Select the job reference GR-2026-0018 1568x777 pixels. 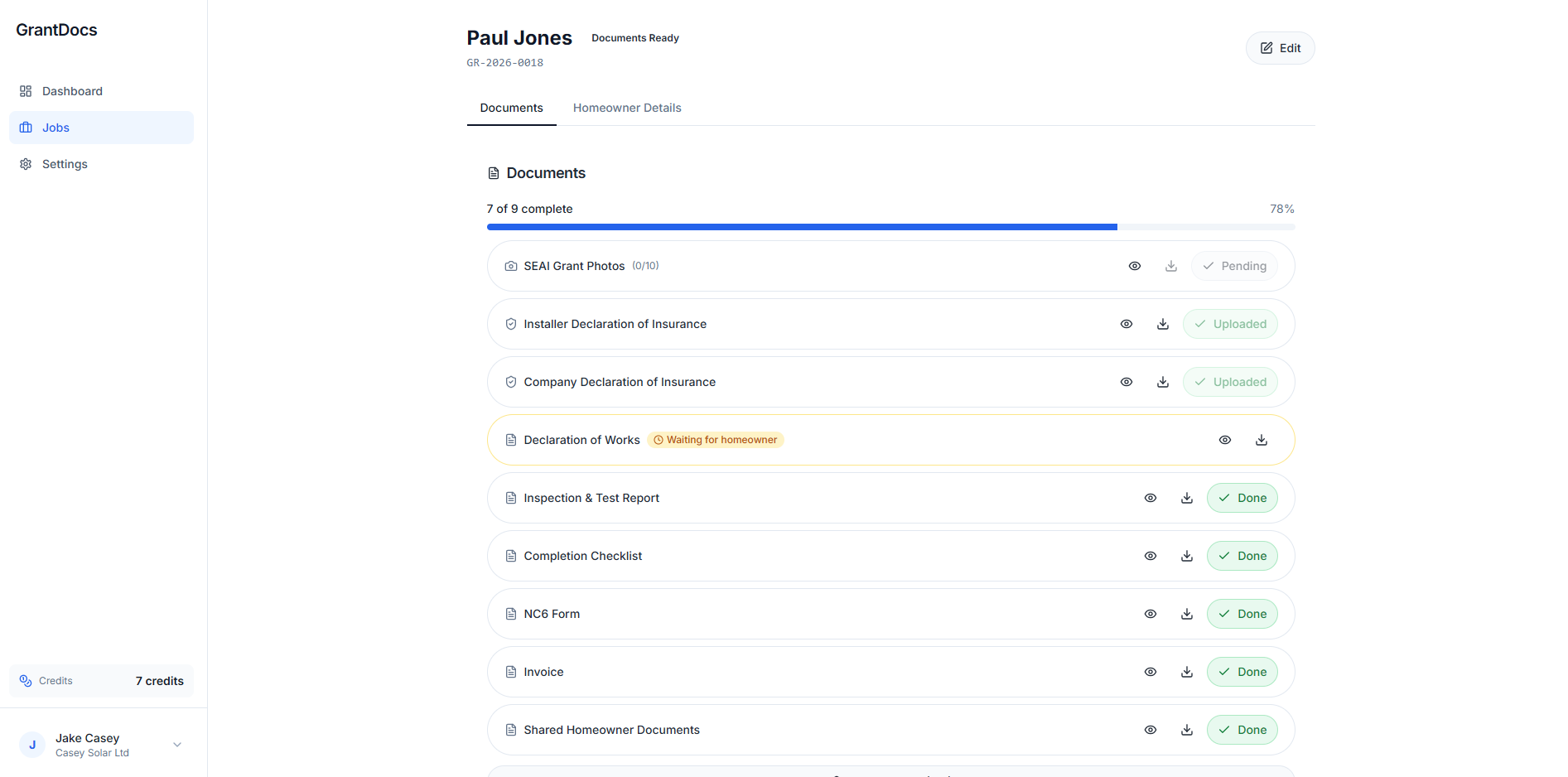pyautogui.click(x=505, y=63)
